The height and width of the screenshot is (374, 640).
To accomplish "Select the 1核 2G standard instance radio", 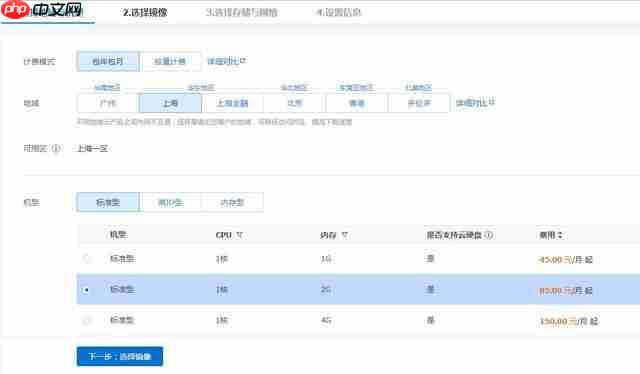I will (86, 290).
